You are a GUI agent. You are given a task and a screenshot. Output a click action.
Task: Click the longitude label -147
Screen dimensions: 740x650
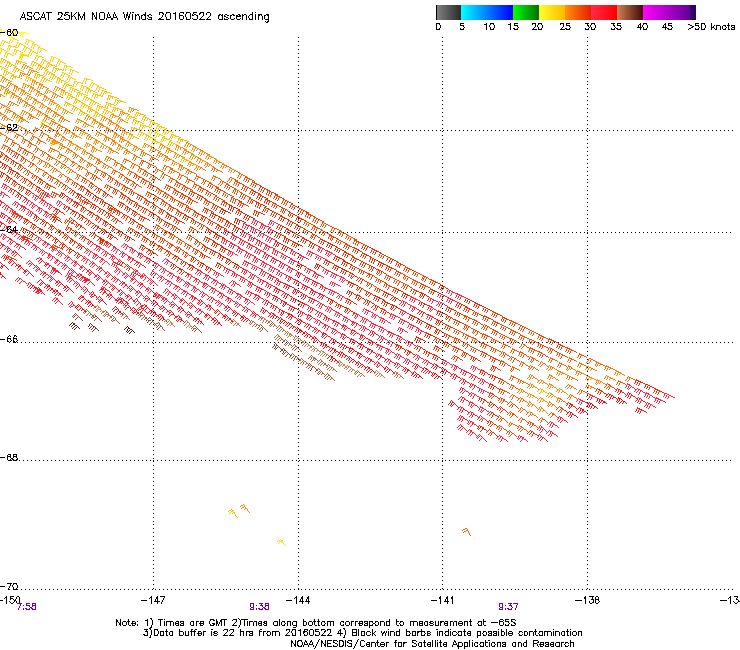(153, 600)
